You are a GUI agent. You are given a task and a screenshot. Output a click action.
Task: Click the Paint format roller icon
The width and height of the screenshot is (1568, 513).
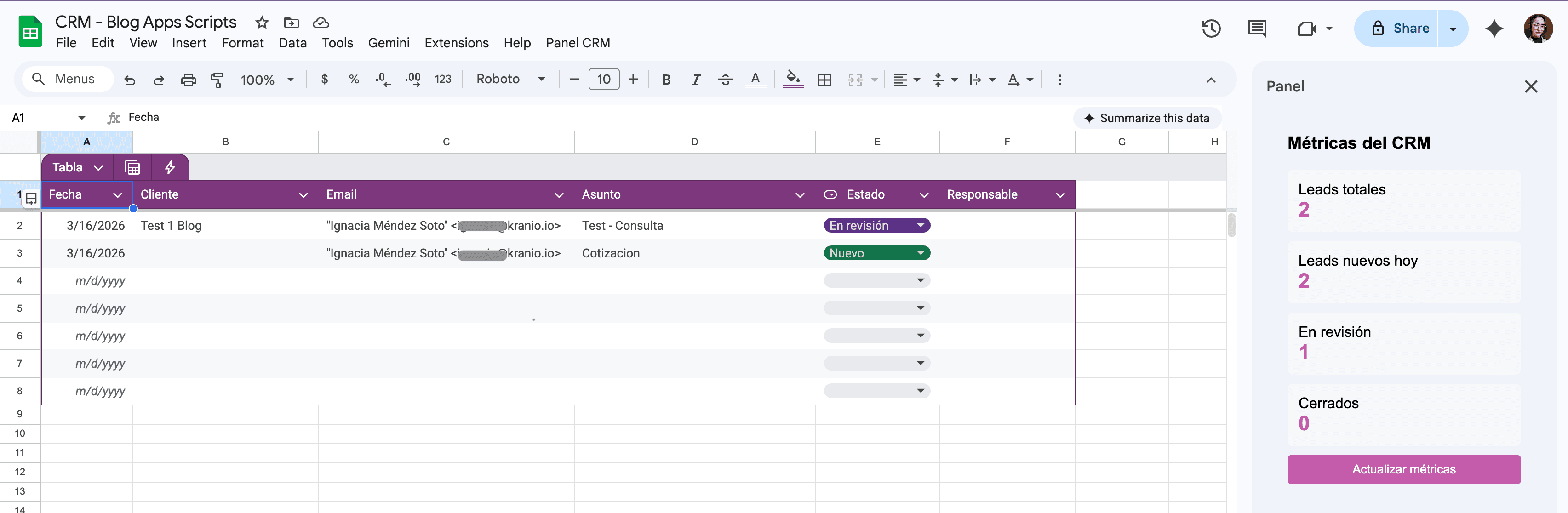(217, 80)
